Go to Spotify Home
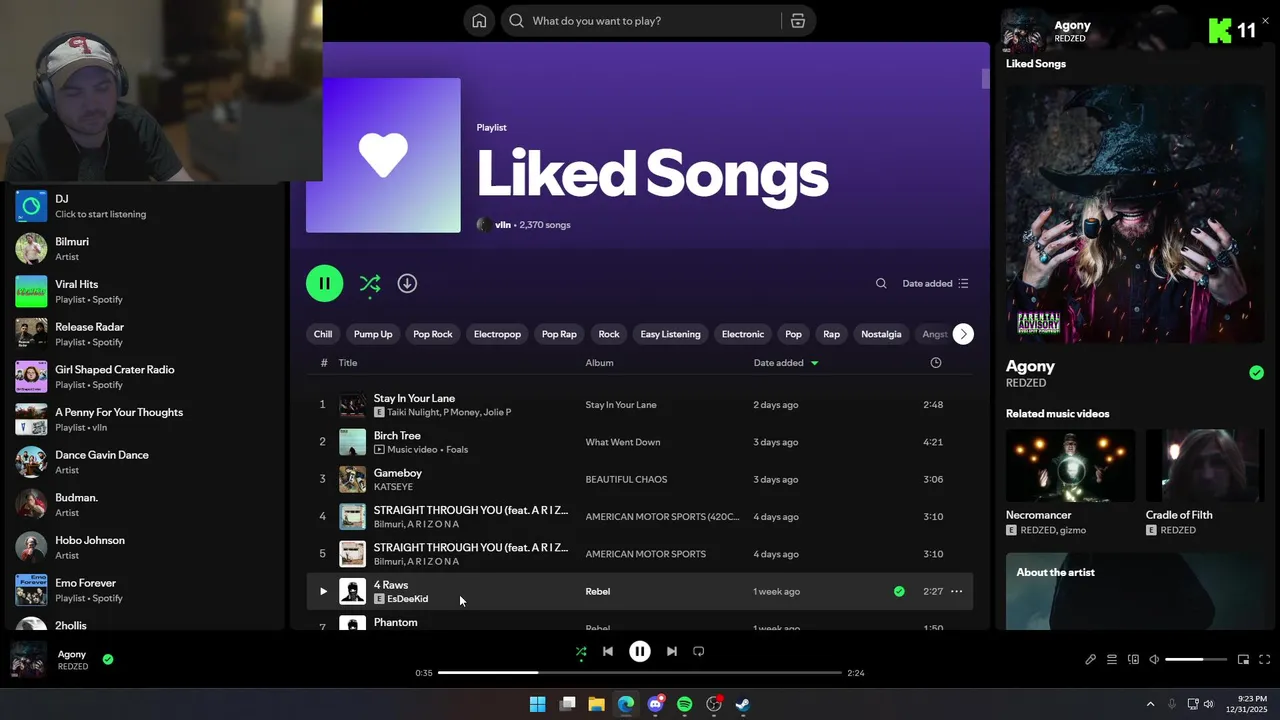 click(480, 21)
